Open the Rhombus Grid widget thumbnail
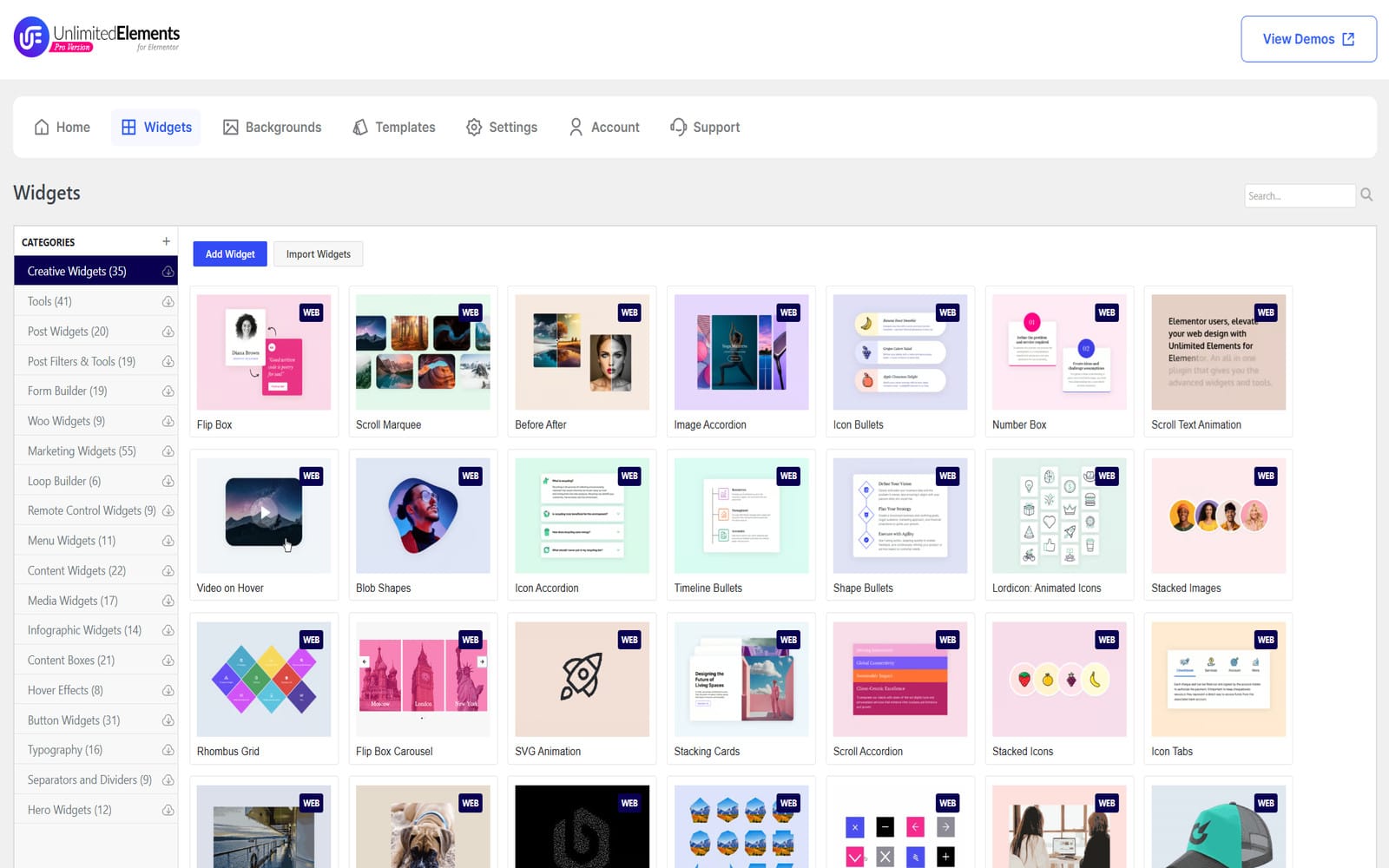 (264, 680)
